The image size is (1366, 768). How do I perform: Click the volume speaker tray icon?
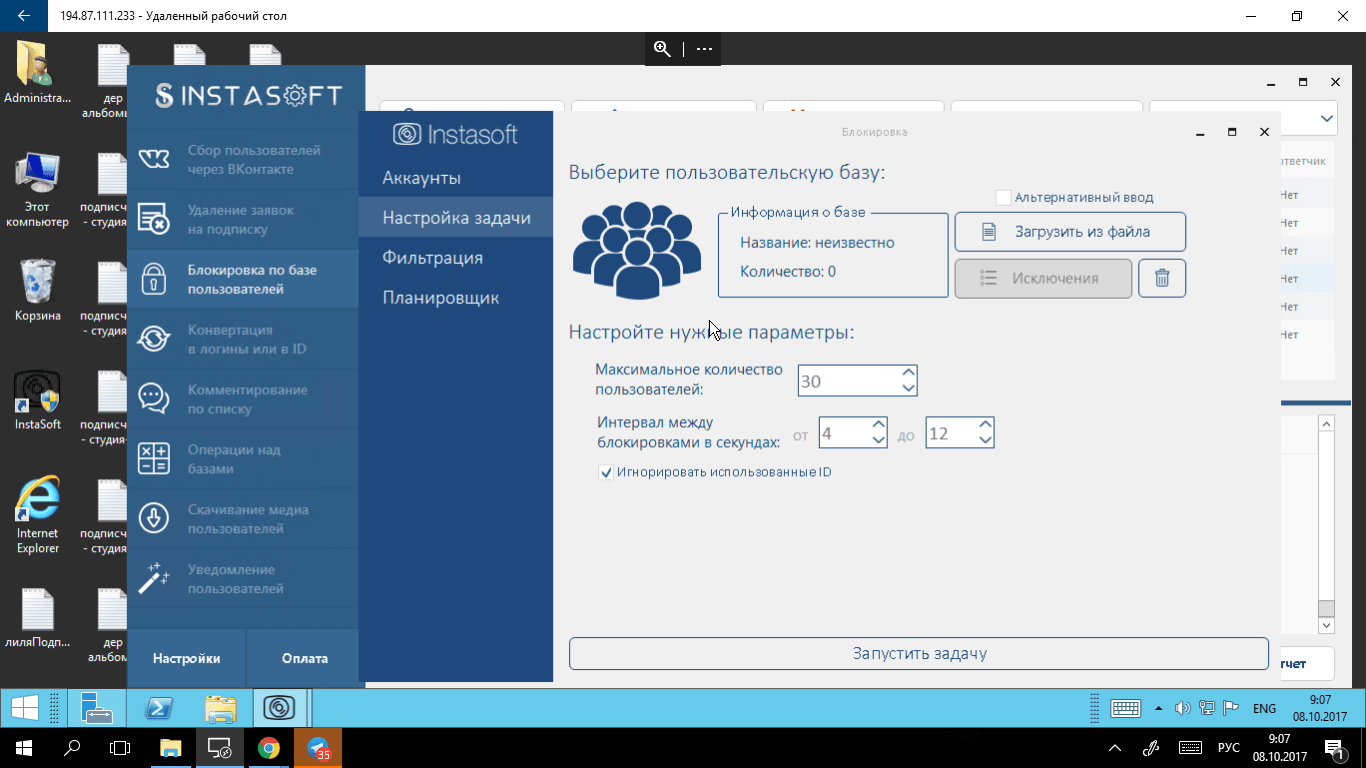pyautogui.click(x=1182, y=708)
